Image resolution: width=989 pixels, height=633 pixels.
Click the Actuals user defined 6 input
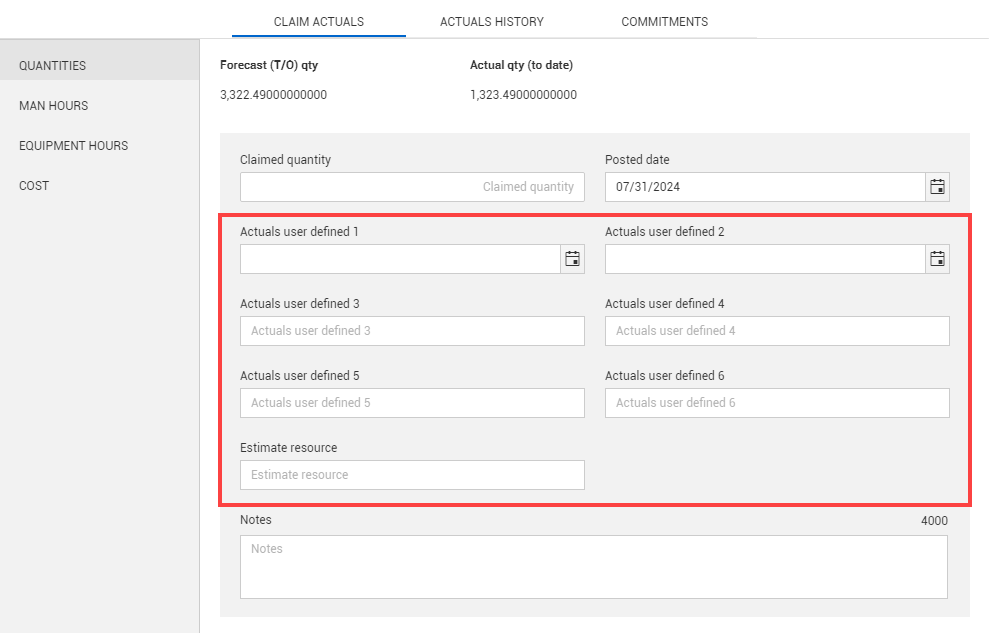click(777, 403)
